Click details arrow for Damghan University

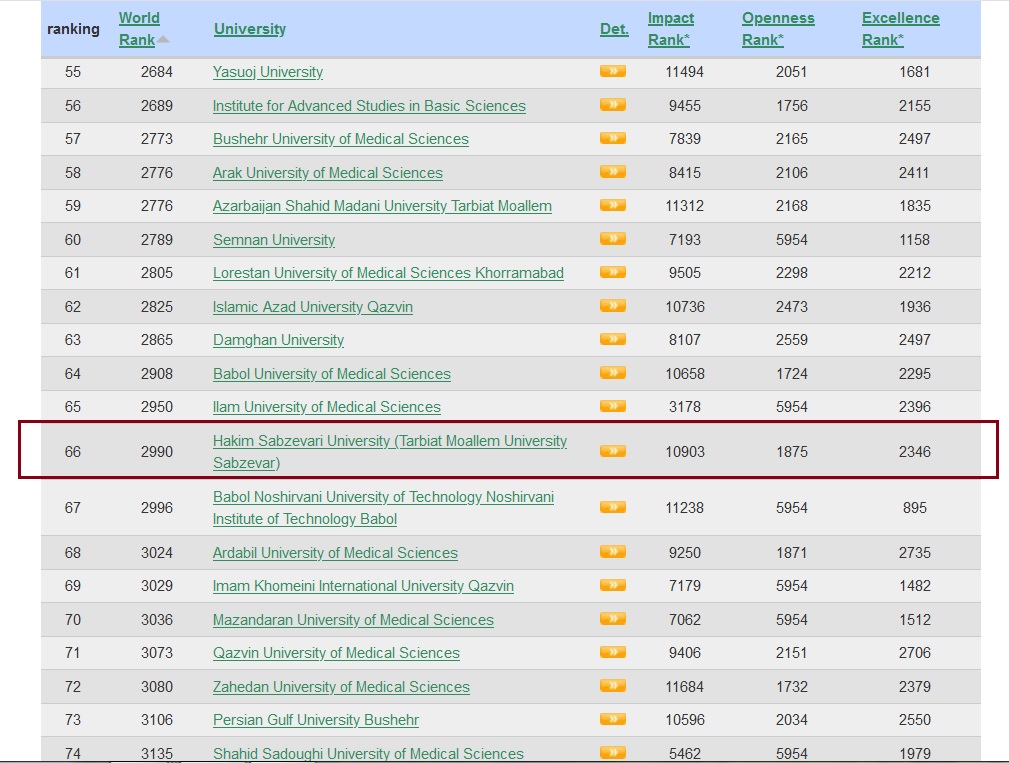(613, 339)
